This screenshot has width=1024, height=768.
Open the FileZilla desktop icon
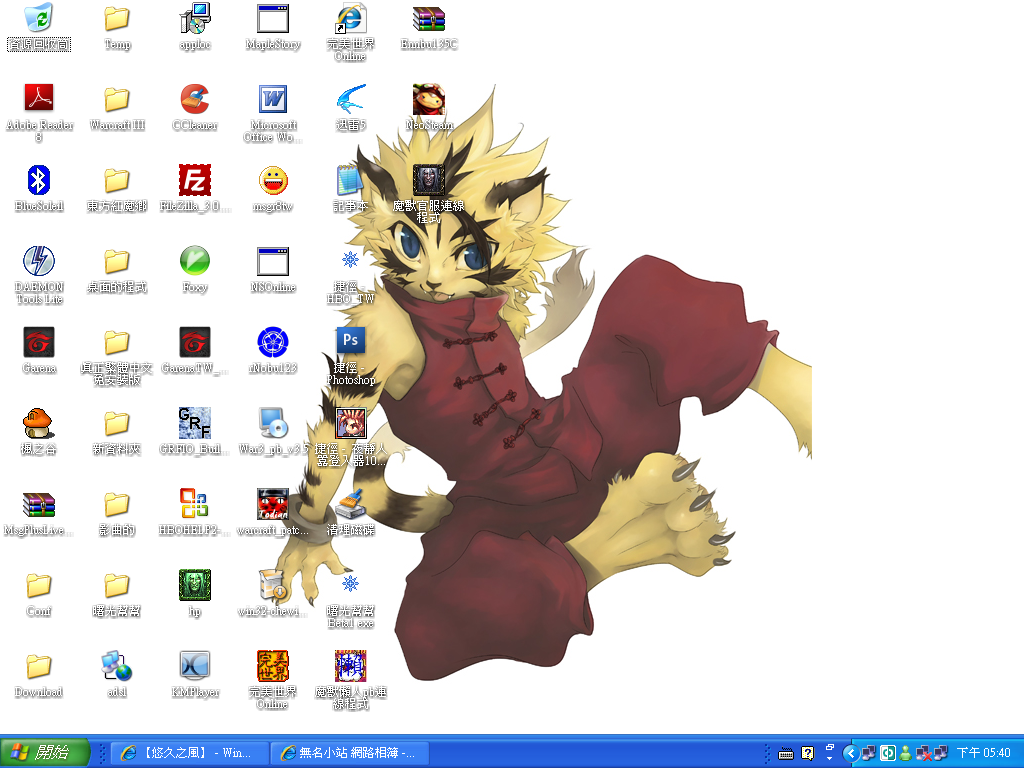pos(195,180)
